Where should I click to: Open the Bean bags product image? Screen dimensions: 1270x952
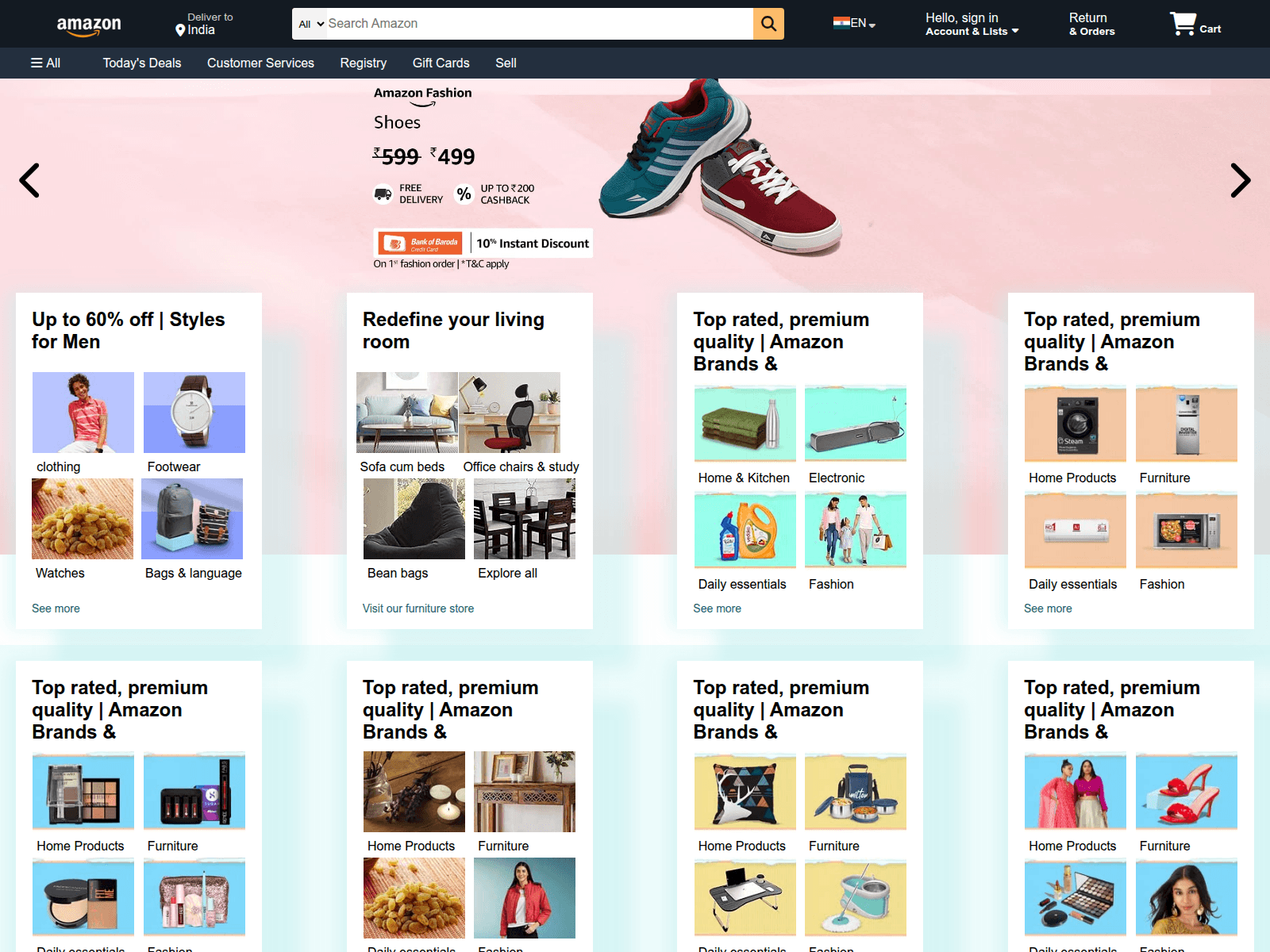pyautogui.click(x=414, y=519)
